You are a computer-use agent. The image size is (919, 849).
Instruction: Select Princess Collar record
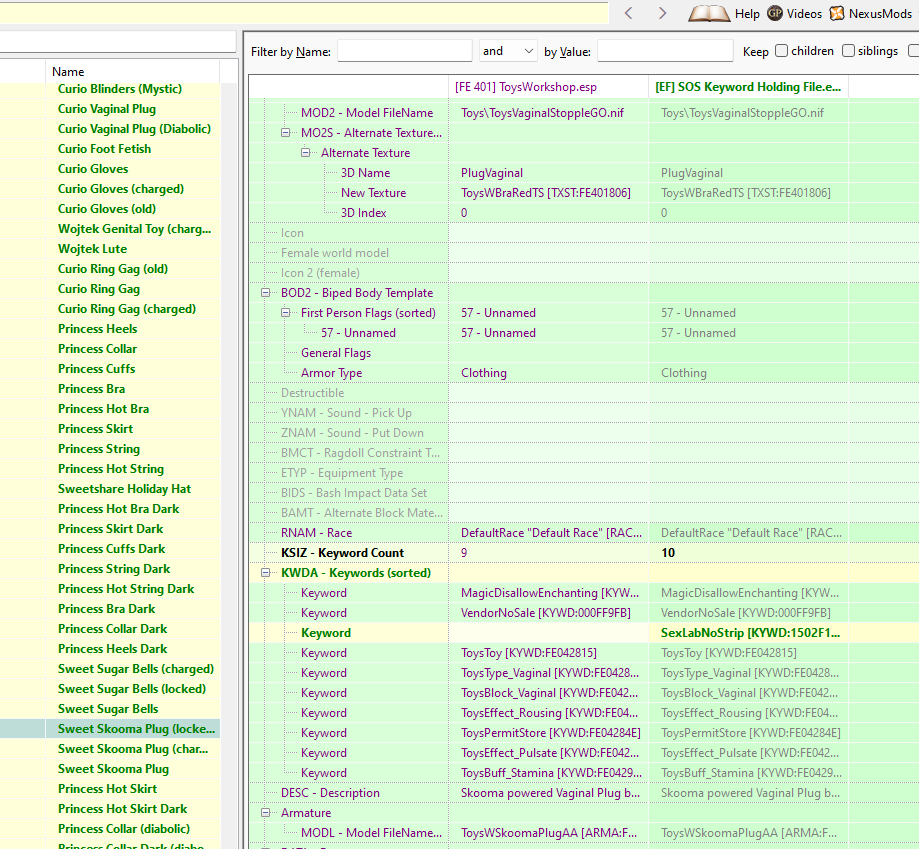click(x=97, y=349)
